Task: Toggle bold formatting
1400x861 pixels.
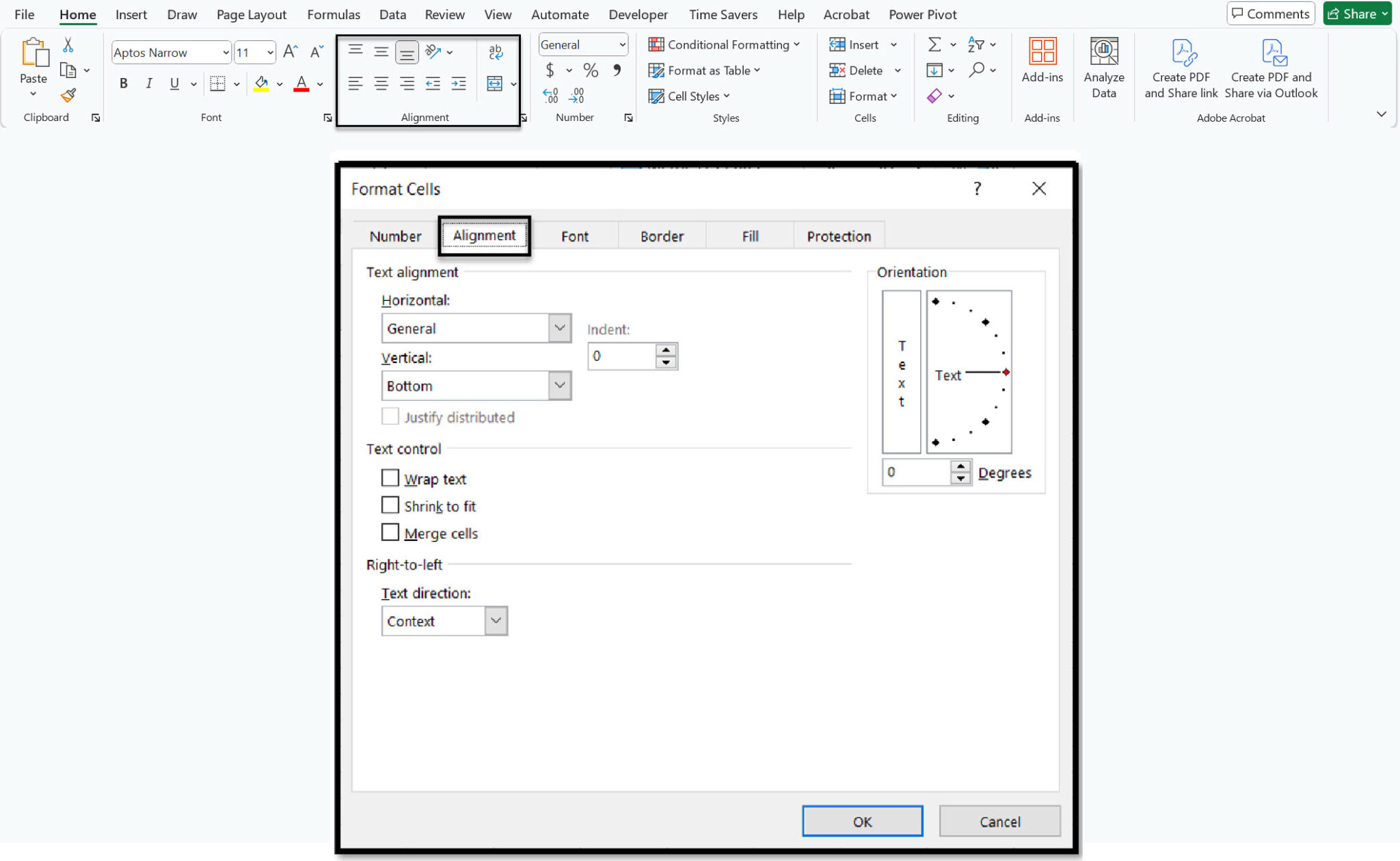Action: coord(123,83)
